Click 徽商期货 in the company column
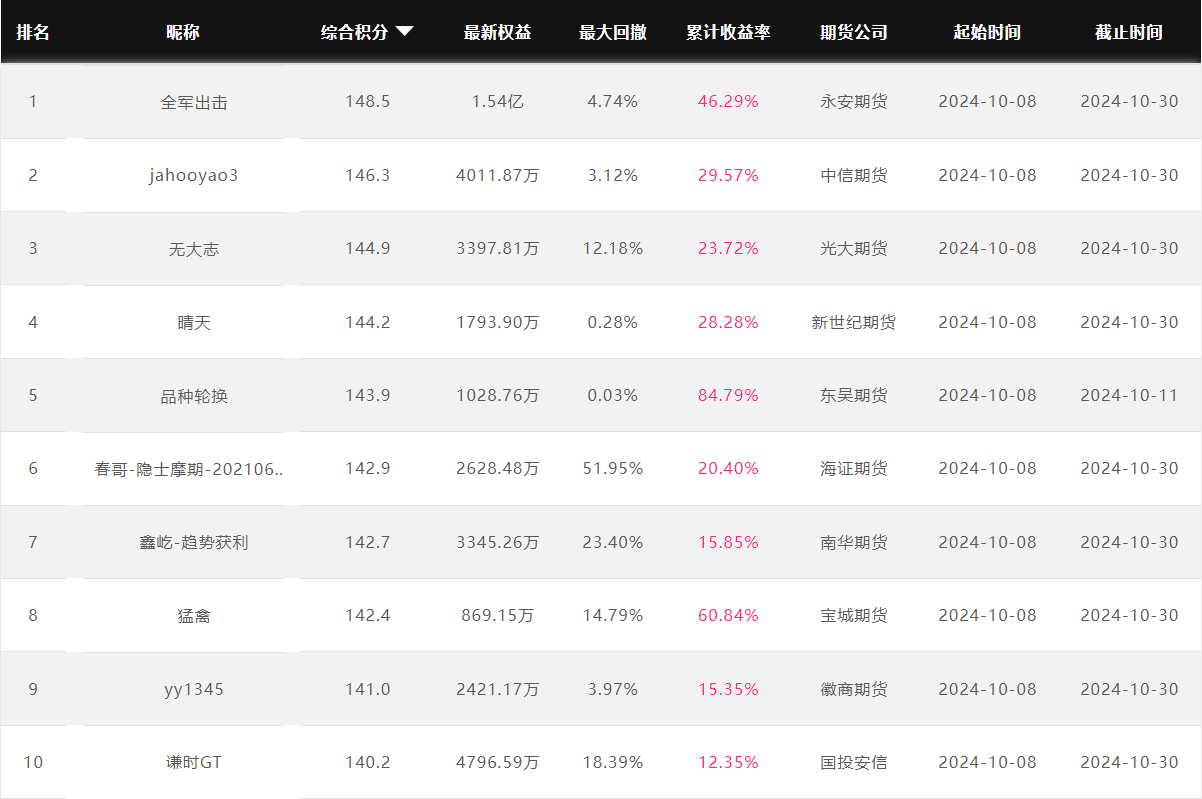Image resolution: width=1202 pixels, height=799 pixels. pos(853,689)
